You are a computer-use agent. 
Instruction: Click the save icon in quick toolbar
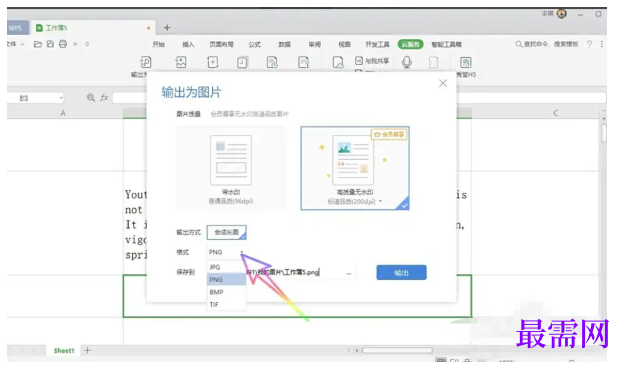[50, 44]
